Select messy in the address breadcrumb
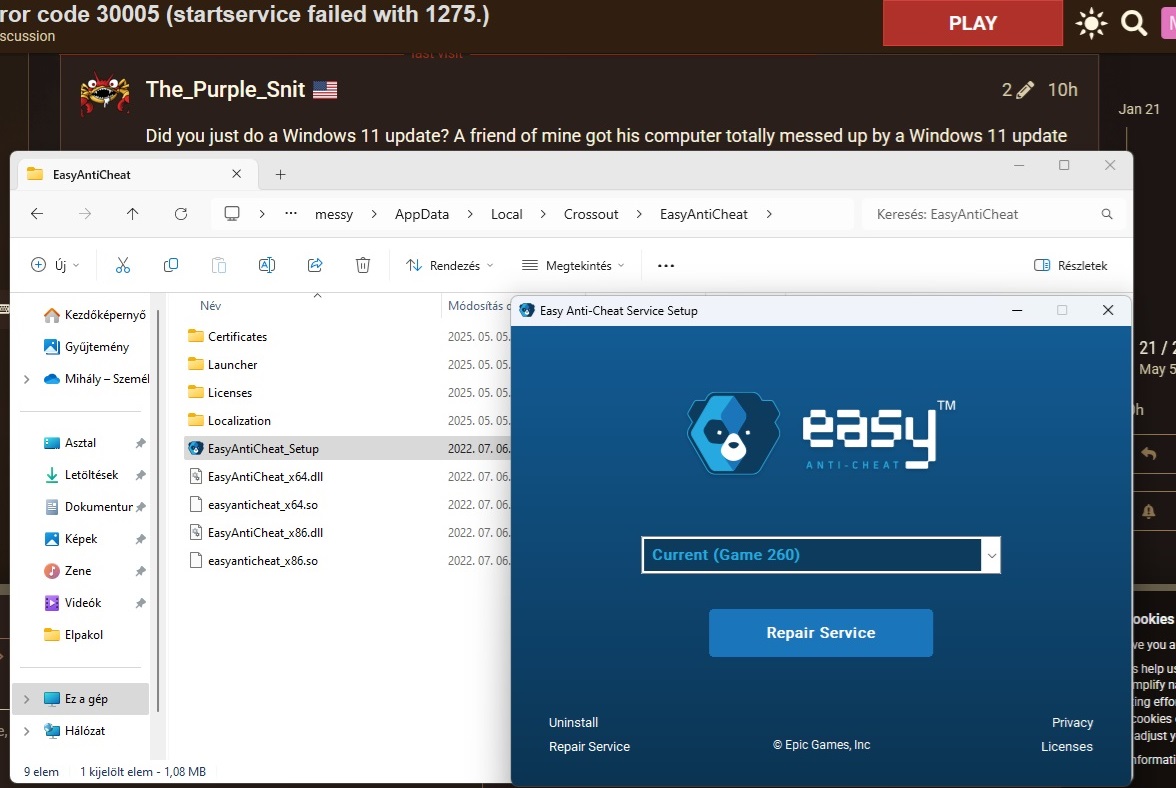The height and width of the screenshot is (788, 1176). [334, 214]
